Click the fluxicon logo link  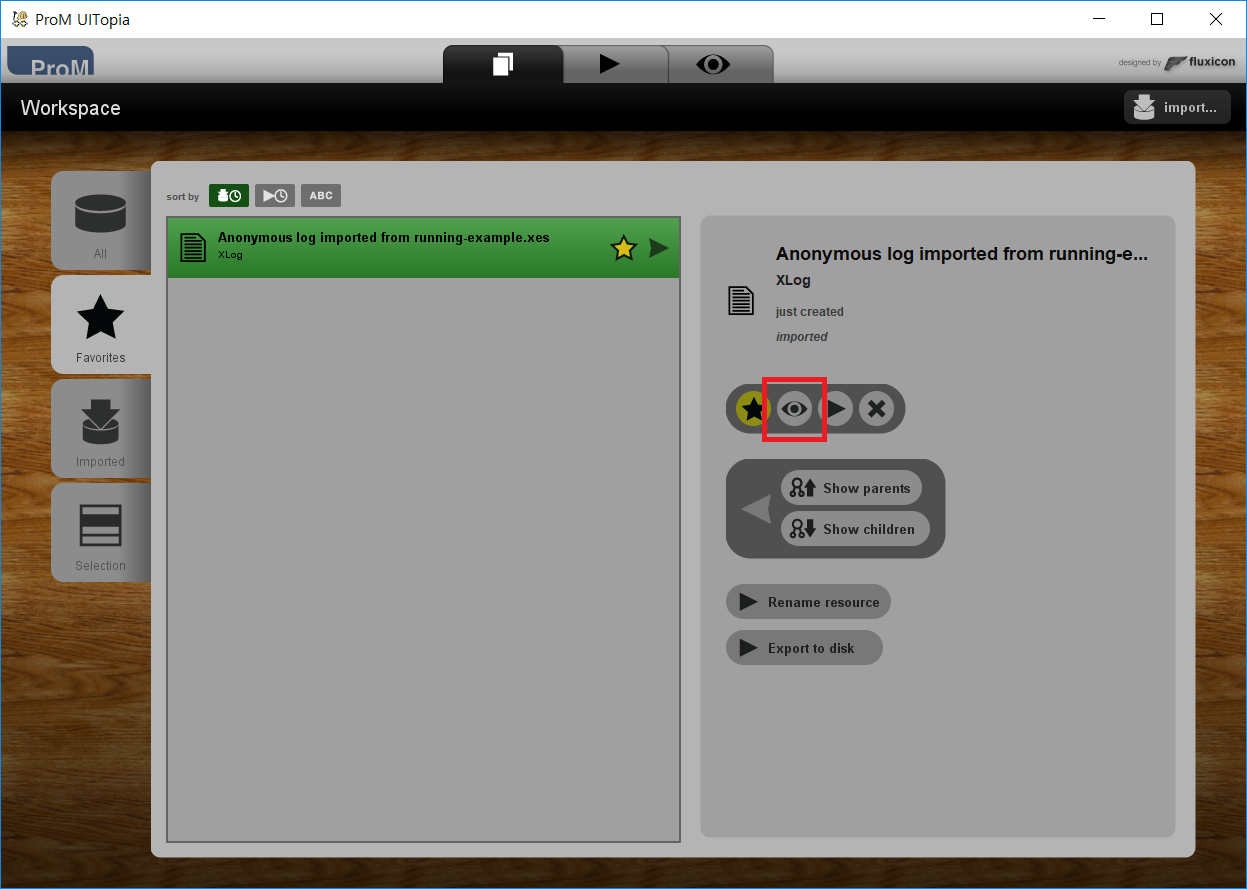tap(1199, 62)
